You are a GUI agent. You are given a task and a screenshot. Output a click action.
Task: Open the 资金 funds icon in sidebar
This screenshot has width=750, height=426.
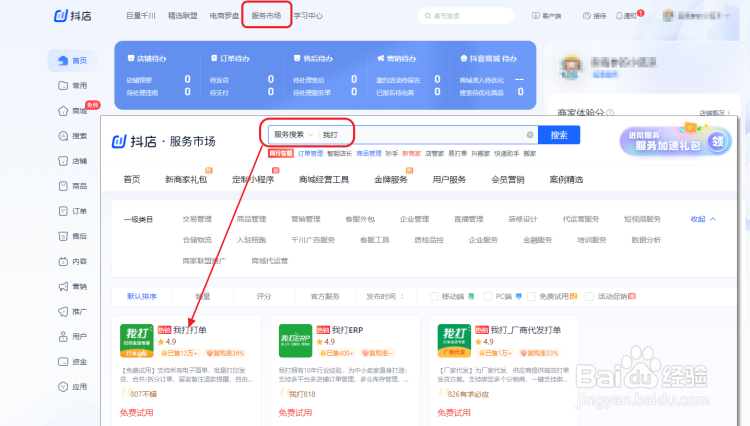tap(63, 362)
